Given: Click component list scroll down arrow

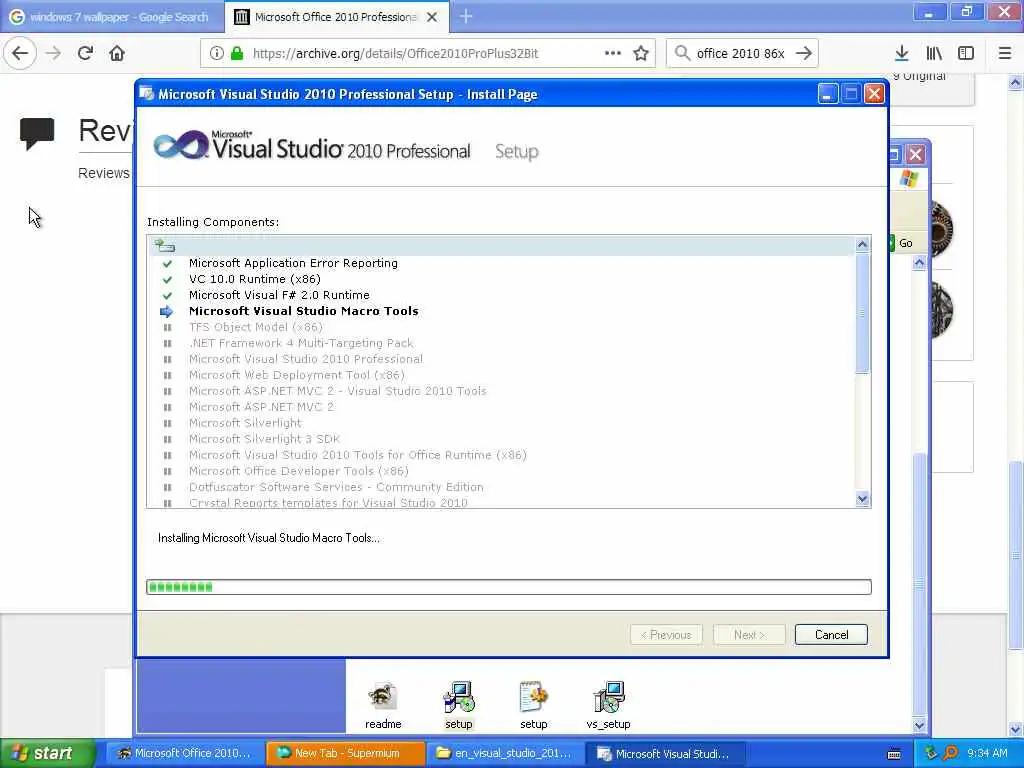Looking at the screenshot, I should [x=862, y=499].
